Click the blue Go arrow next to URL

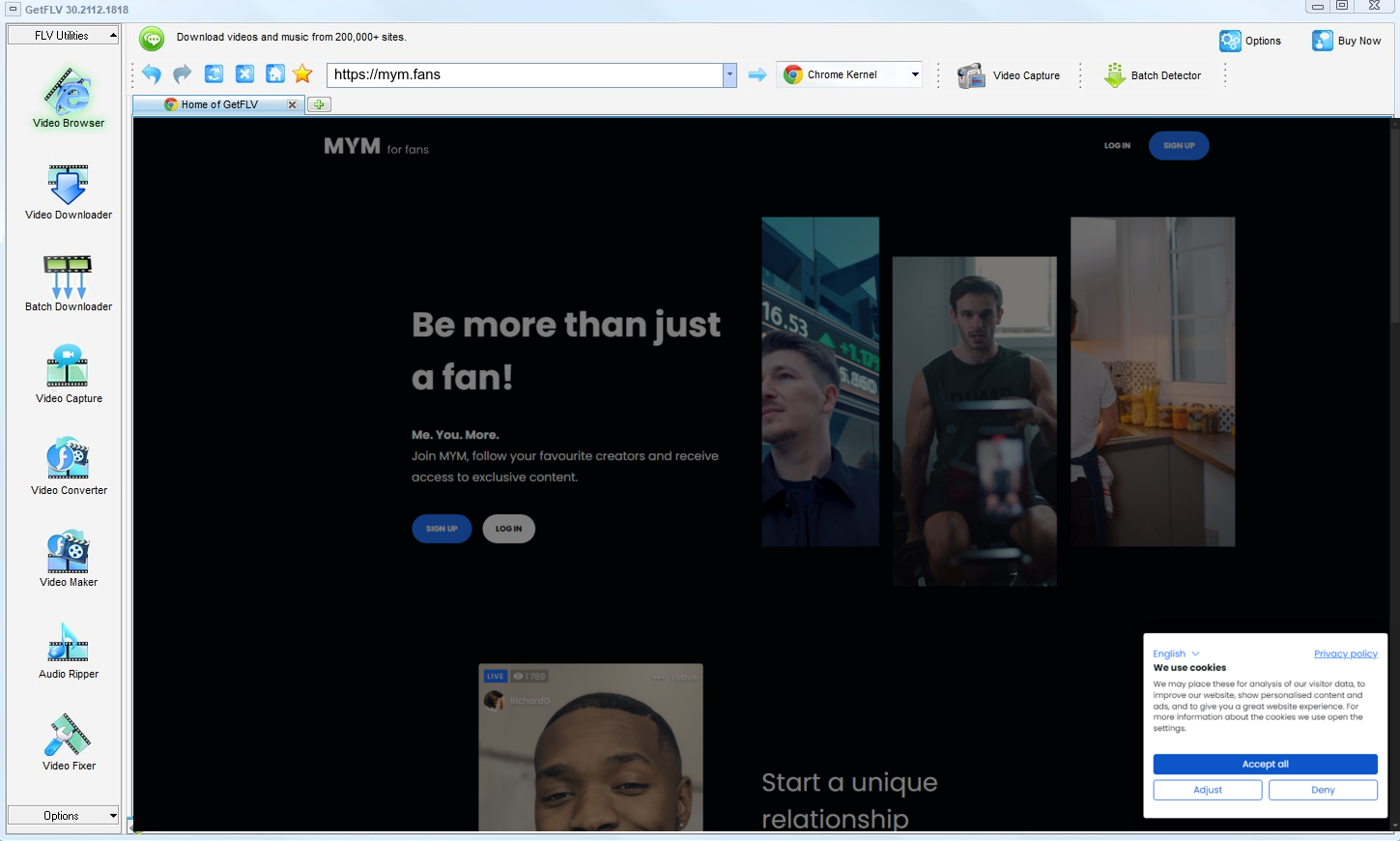click(x=757, y=74)
